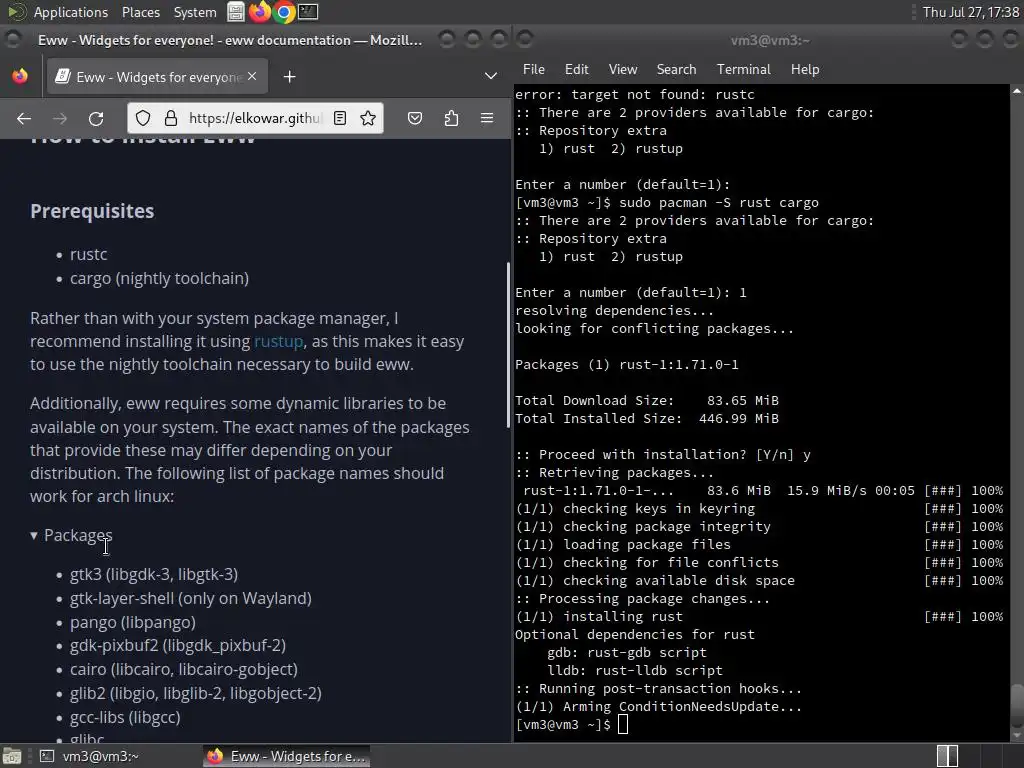Collapse the Packages disclosure section
Image resolution: width=1024 pixels, height=768 pixels.
pyautogui.click(x=71, y=536)
